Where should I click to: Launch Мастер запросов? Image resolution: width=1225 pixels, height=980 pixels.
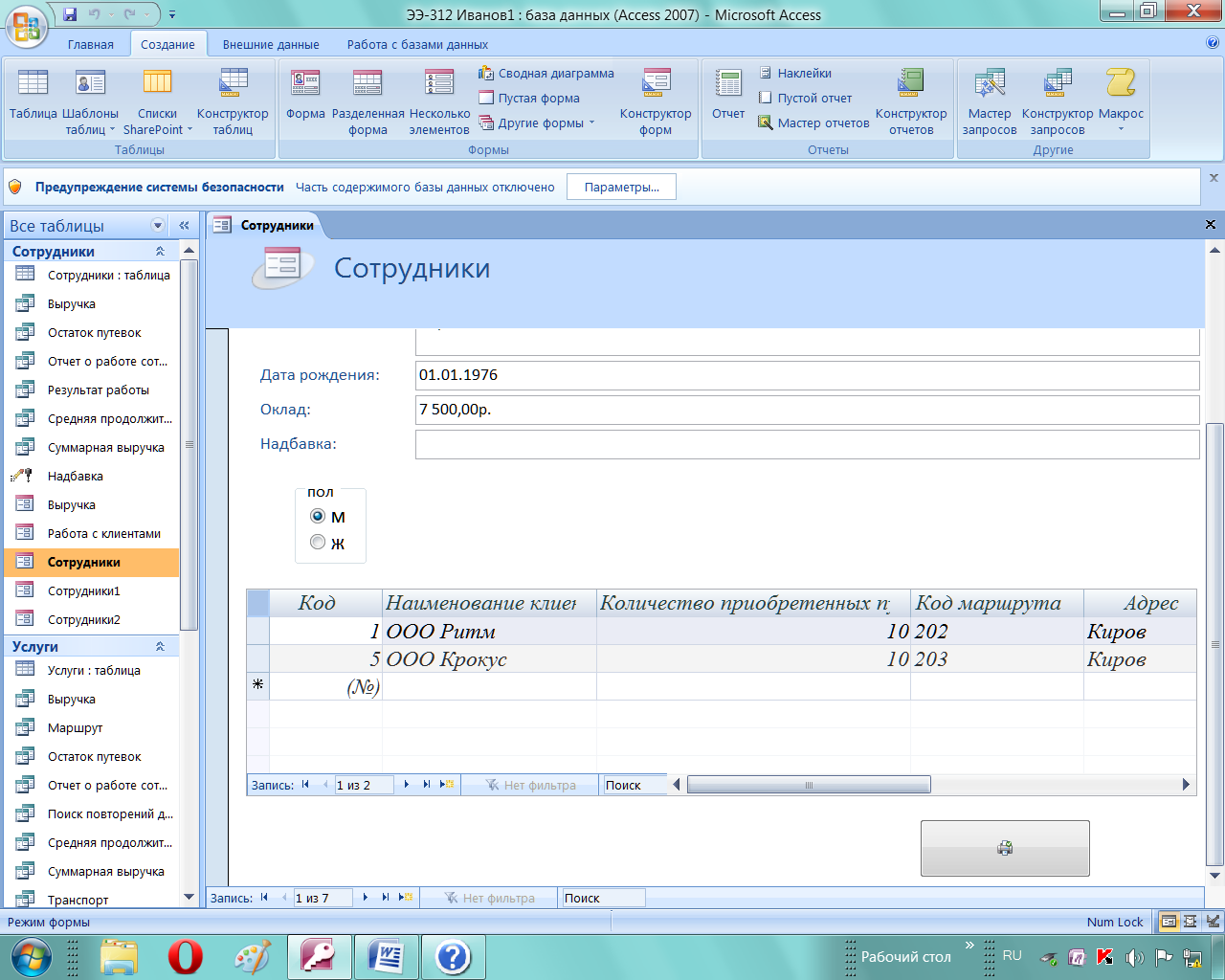click(x=990, y=100)
